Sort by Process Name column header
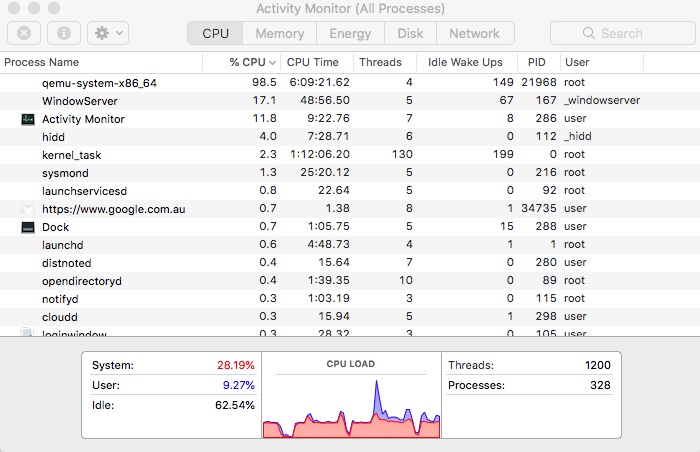The width and height of the screenshot is (700, 452). pos(101,62)
